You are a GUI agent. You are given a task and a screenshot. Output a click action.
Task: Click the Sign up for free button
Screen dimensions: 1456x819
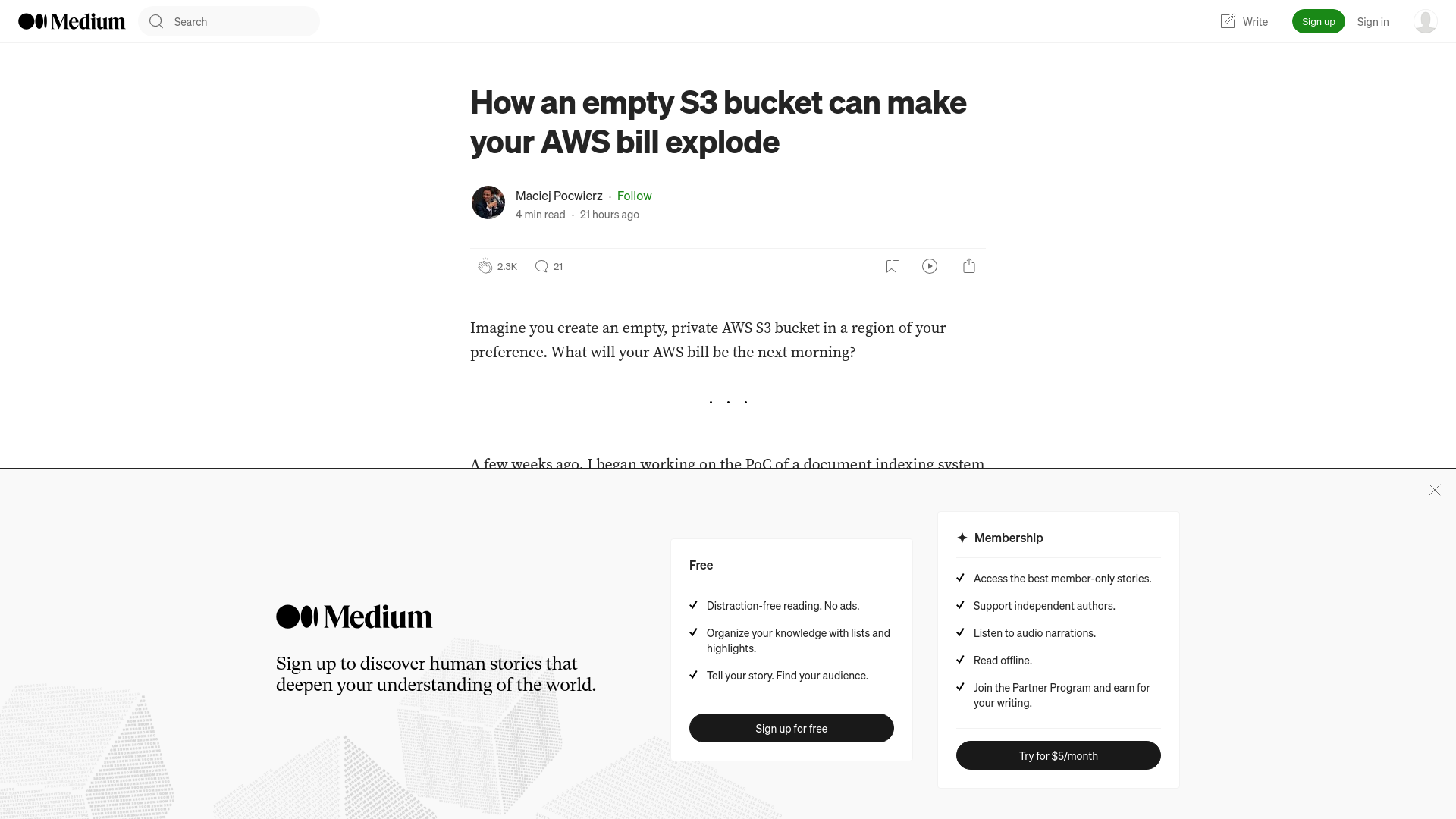(x=791, y=728)
